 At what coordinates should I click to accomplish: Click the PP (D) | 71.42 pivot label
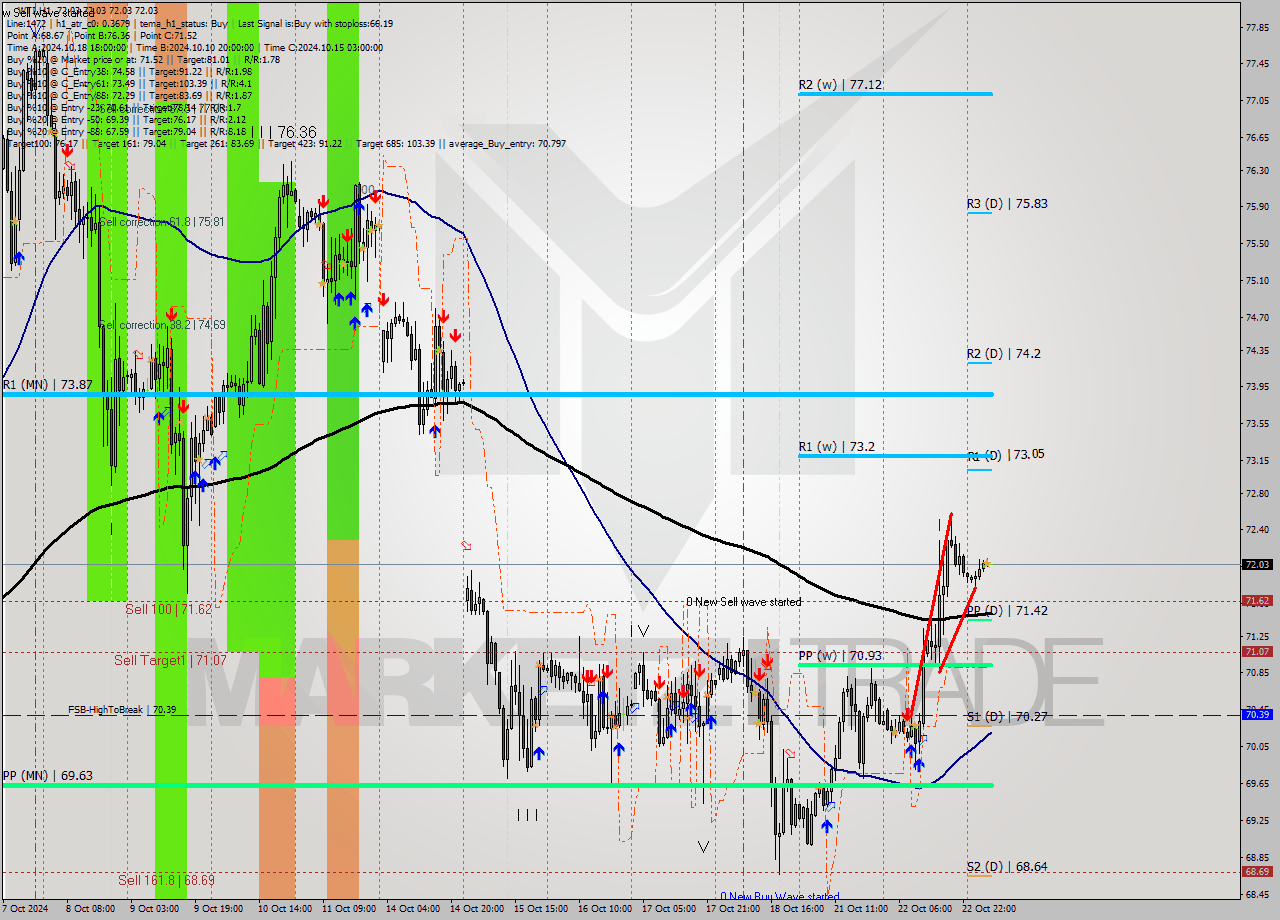(1007, 610)
